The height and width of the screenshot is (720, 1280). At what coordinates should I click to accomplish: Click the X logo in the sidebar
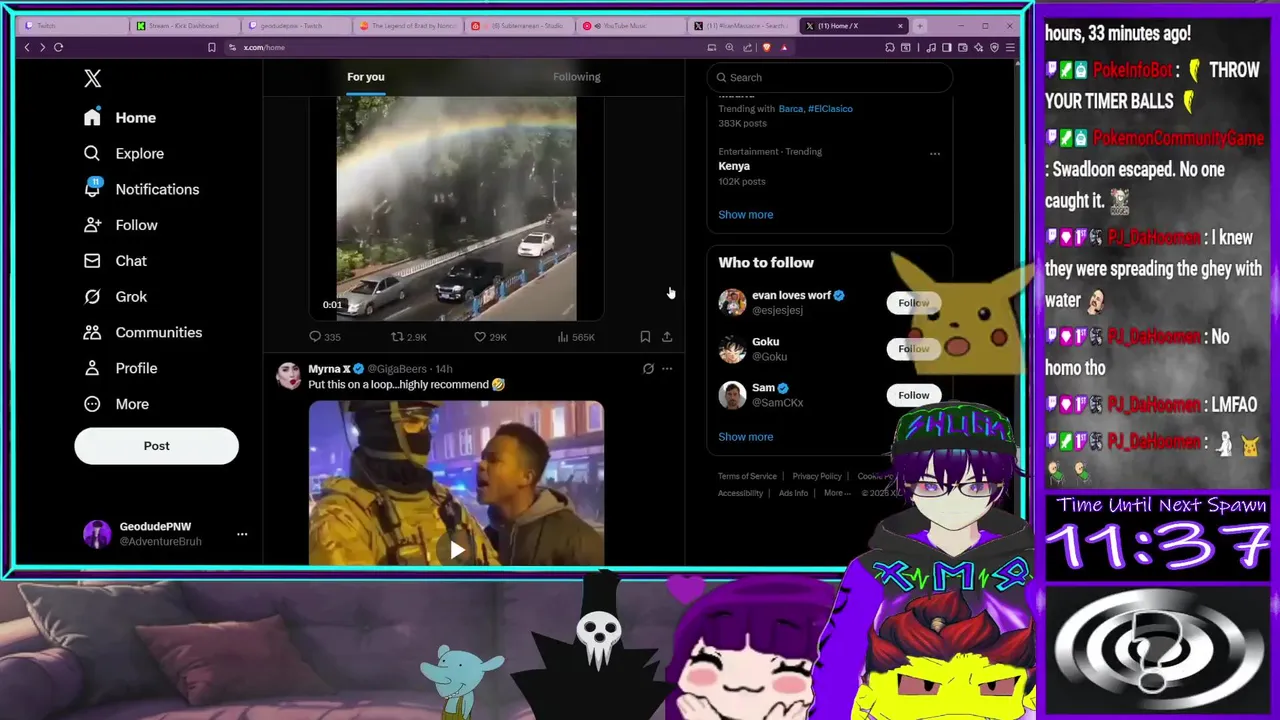pyautogui.click(x=92, y=78)
